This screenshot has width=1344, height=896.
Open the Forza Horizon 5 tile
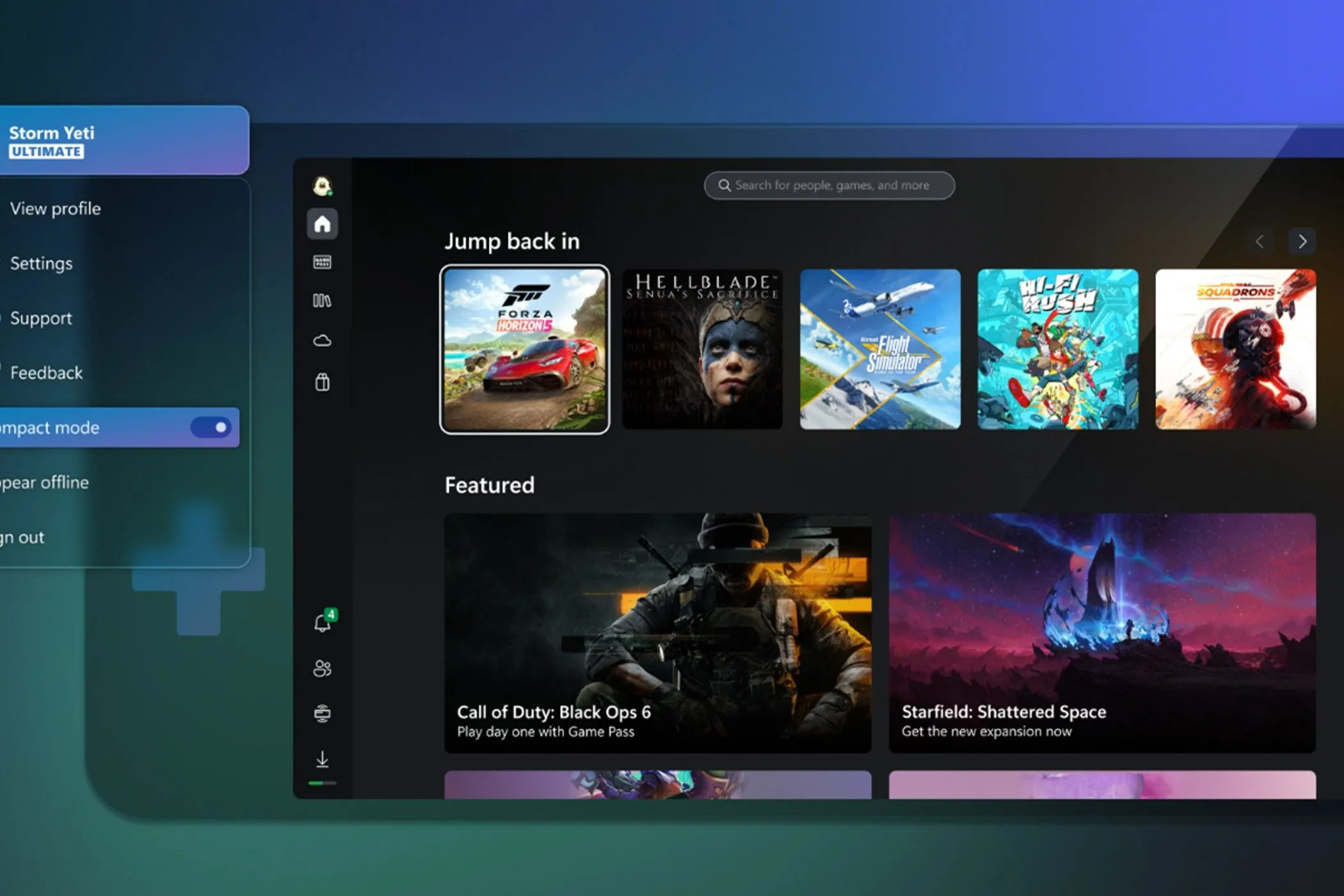pyautogui.click(x=525, y=349)
